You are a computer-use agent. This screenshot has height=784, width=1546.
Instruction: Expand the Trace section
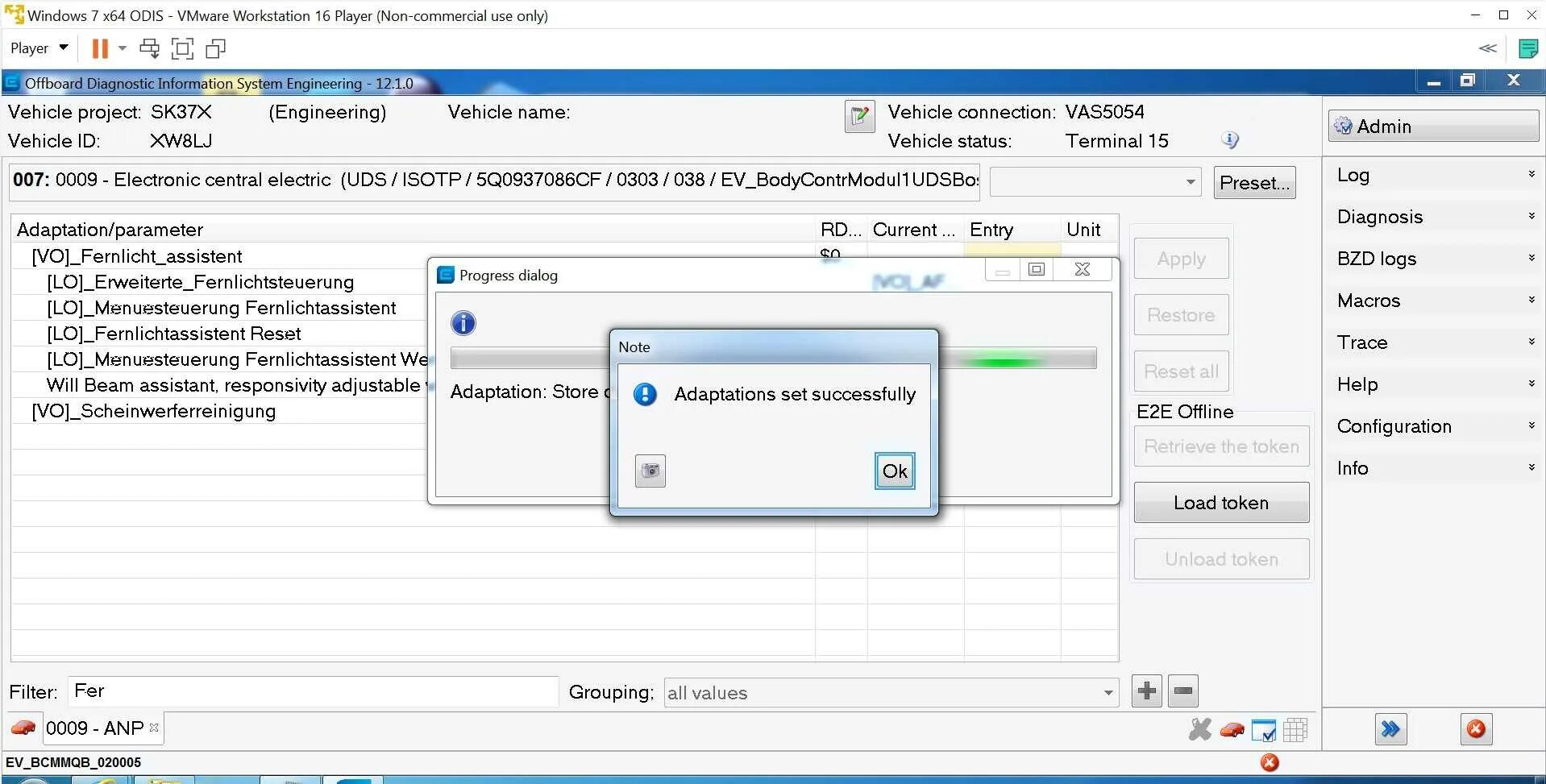click(1435, 342)
